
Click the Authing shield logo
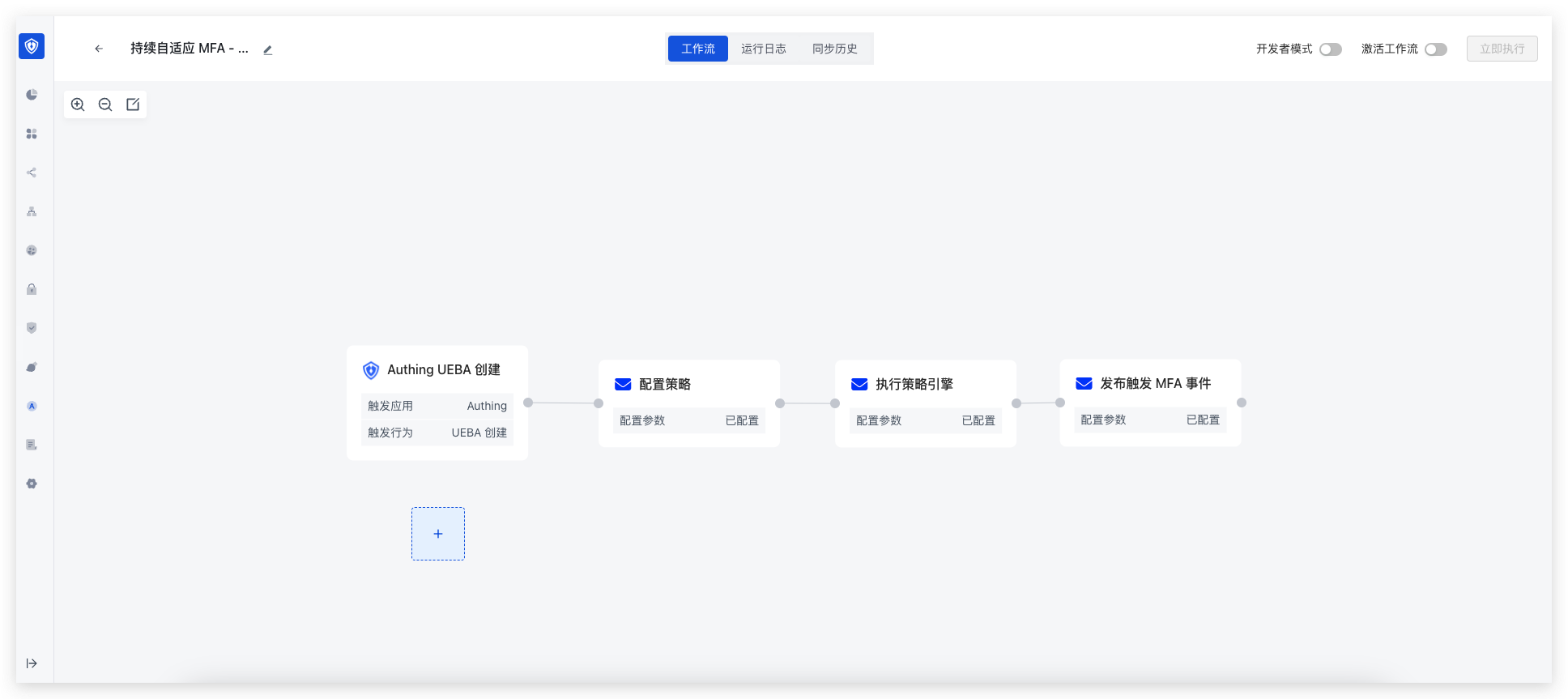click(x=32, y=46)
